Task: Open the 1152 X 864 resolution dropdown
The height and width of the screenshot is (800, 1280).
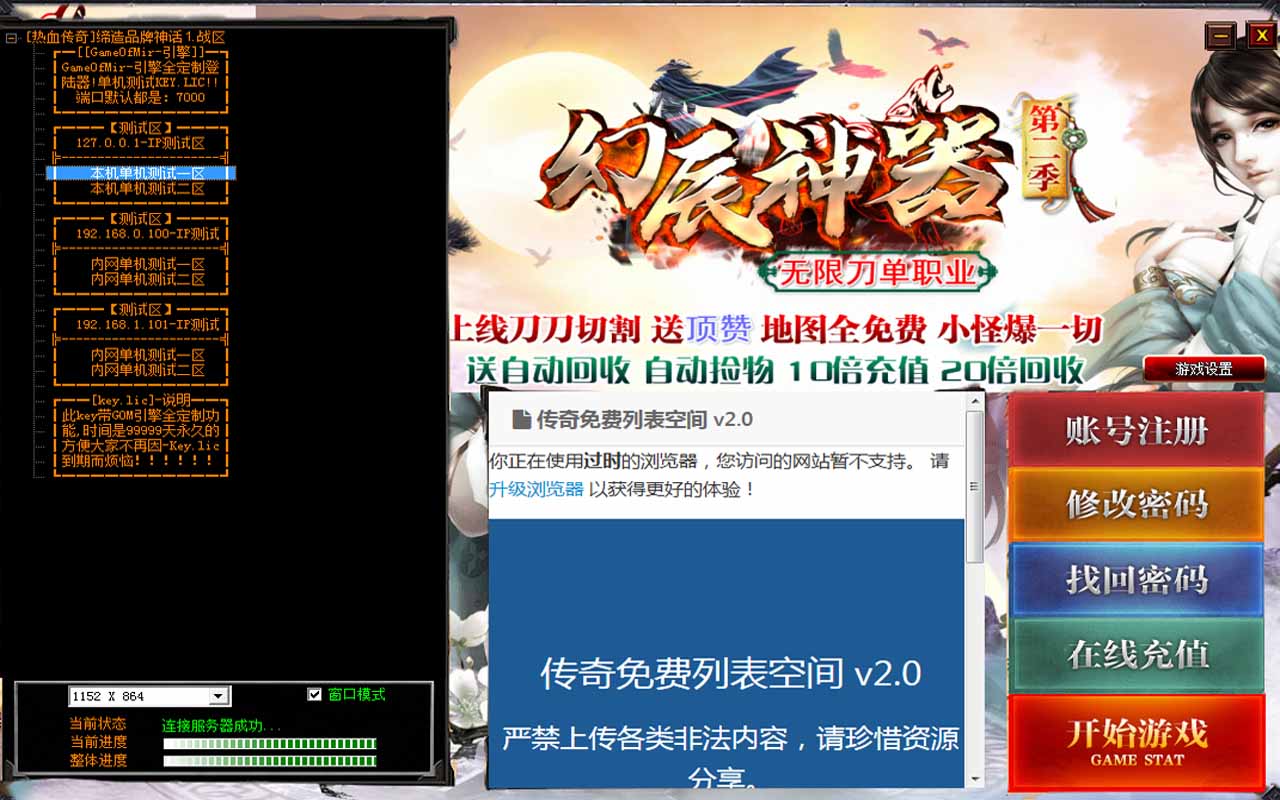Action: tap(219, 696)
